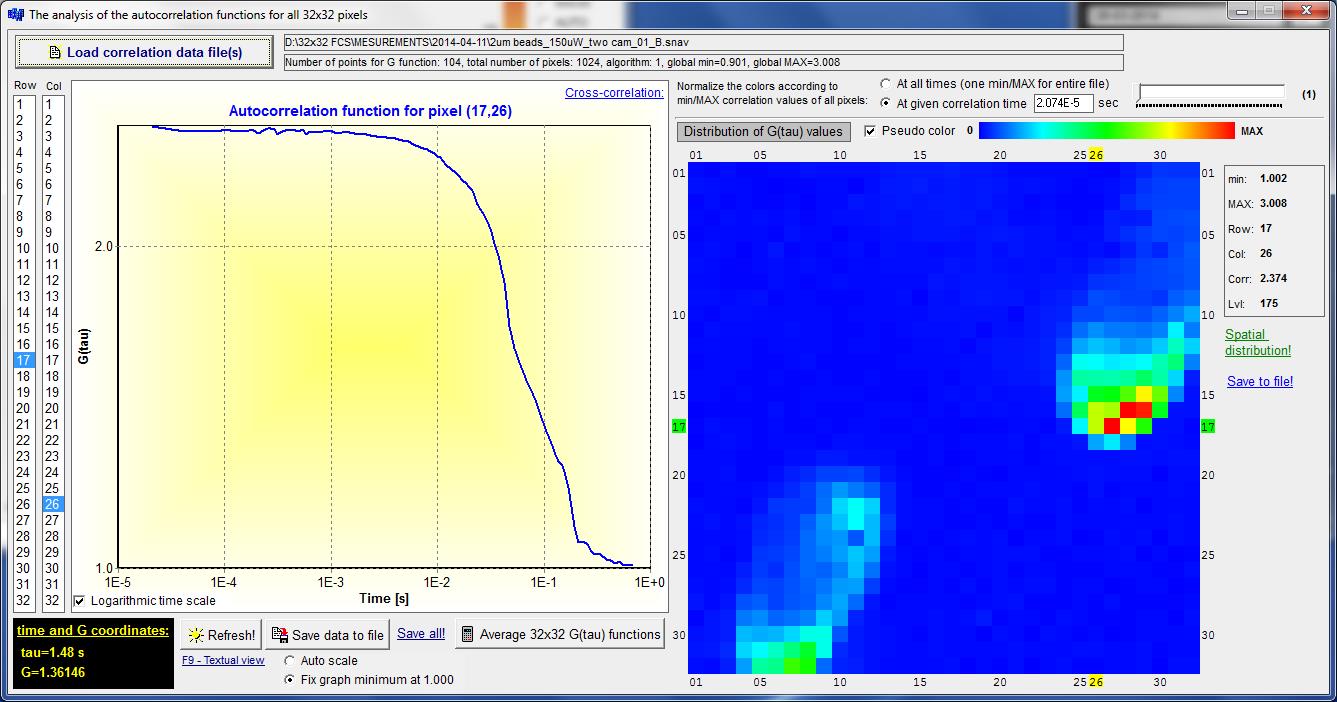Click the Save to file! link
Image resolution: width=1337 pixels, height=702 pixels.
coord(1260,381)
